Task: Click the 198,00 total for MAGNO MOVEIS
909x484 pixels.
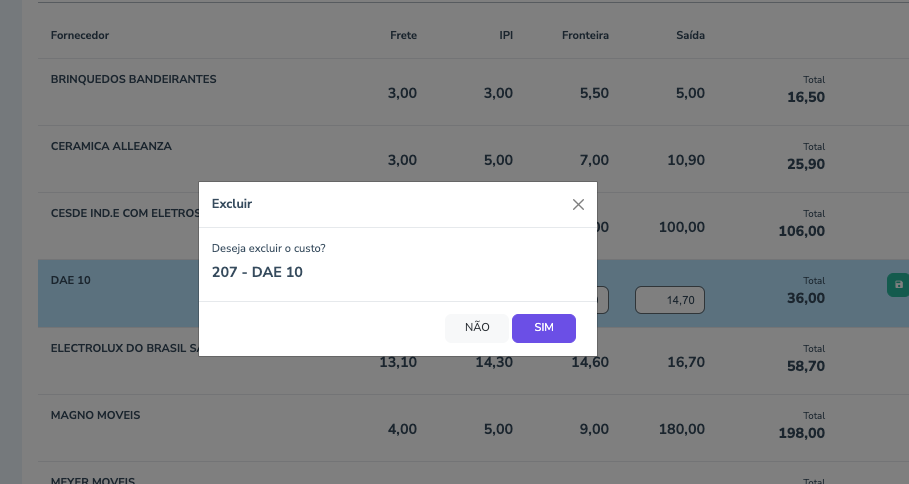Action: point(801,433)
